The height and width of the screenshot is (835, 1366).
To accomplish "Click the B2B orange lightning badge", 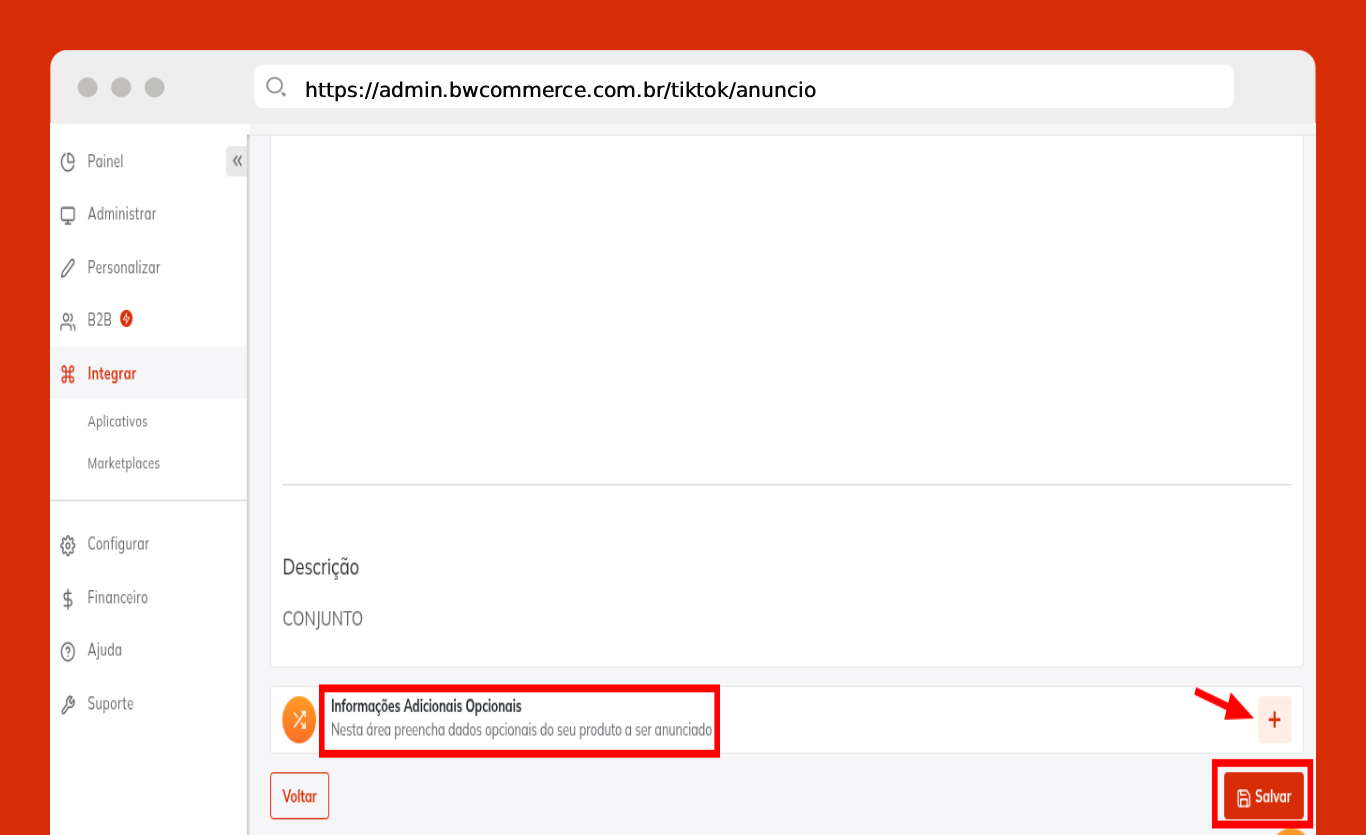I will tap(127, 319).
